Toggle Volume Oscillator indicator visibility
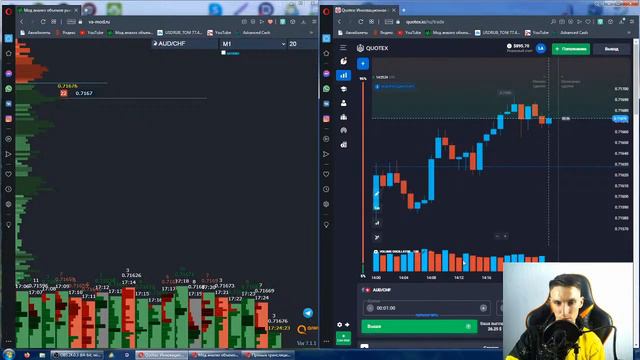640x360 pixels. [376, 251]
